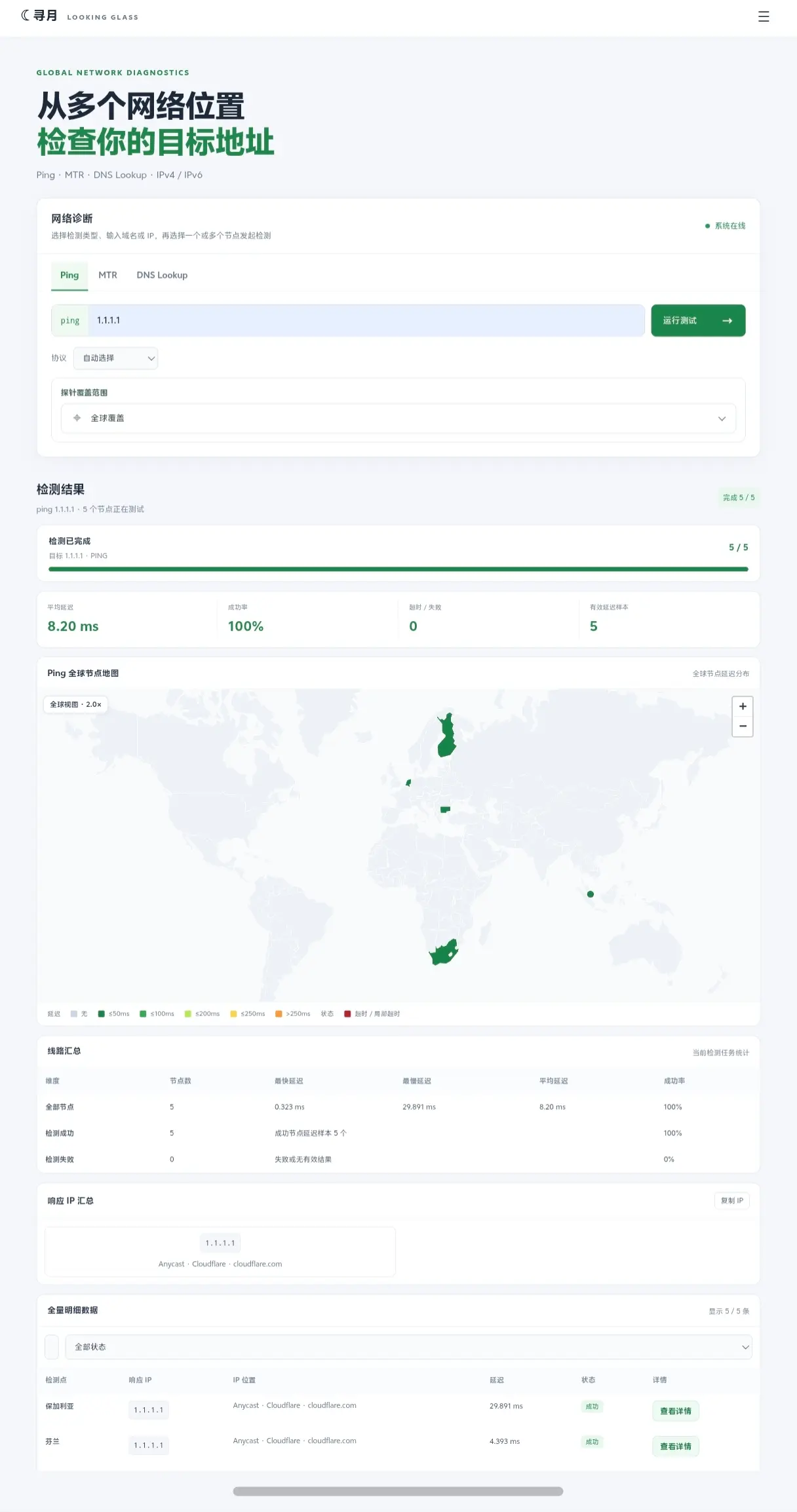The height and width of the screenshot is (1512, 797).
Task: Switch to the MTR tab
Action: [x=107, y=275]
